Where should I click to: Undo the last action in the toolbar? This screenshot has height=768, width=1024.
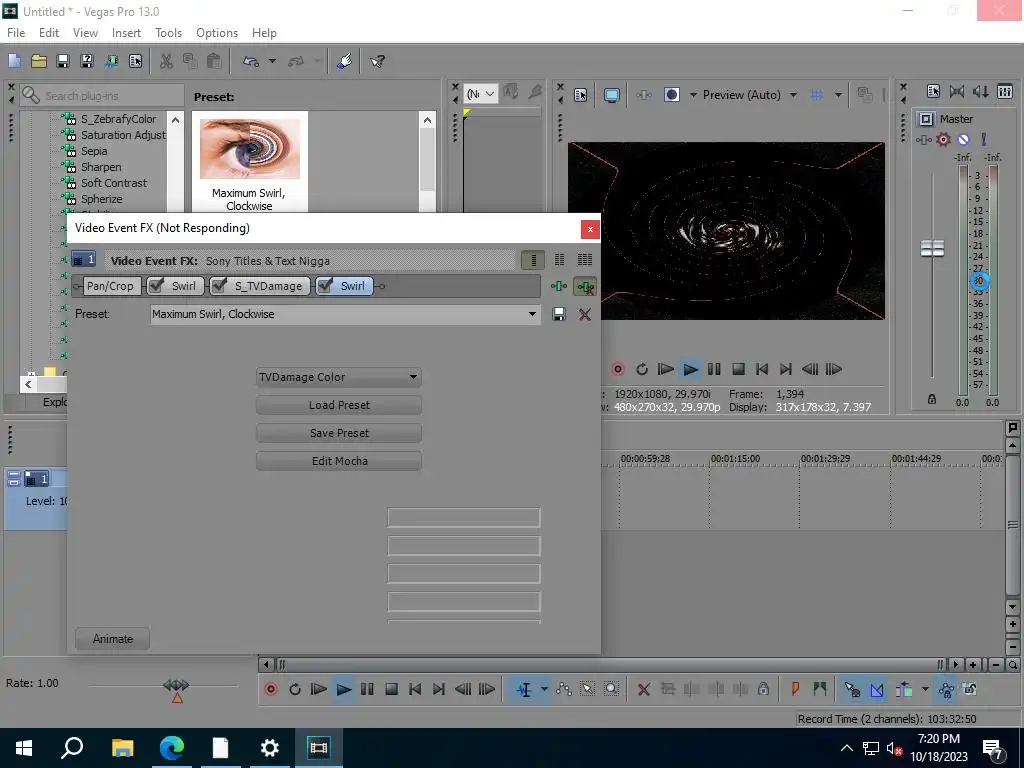click(x=251, y=61)
